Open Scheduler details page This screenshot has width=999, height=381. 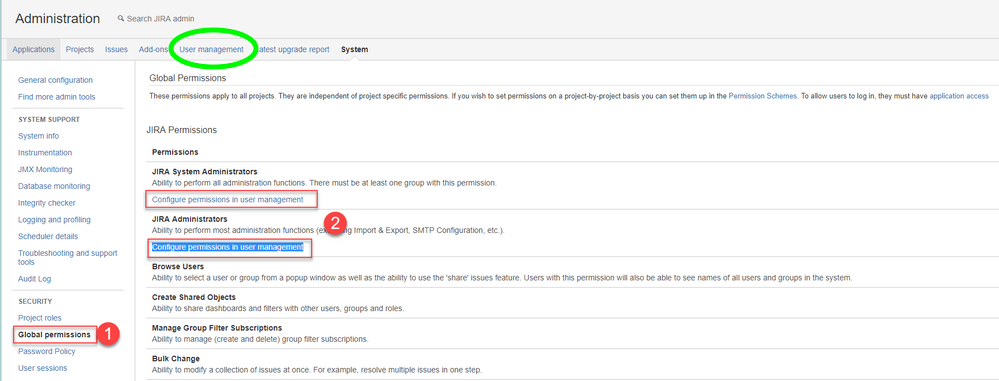48,236
